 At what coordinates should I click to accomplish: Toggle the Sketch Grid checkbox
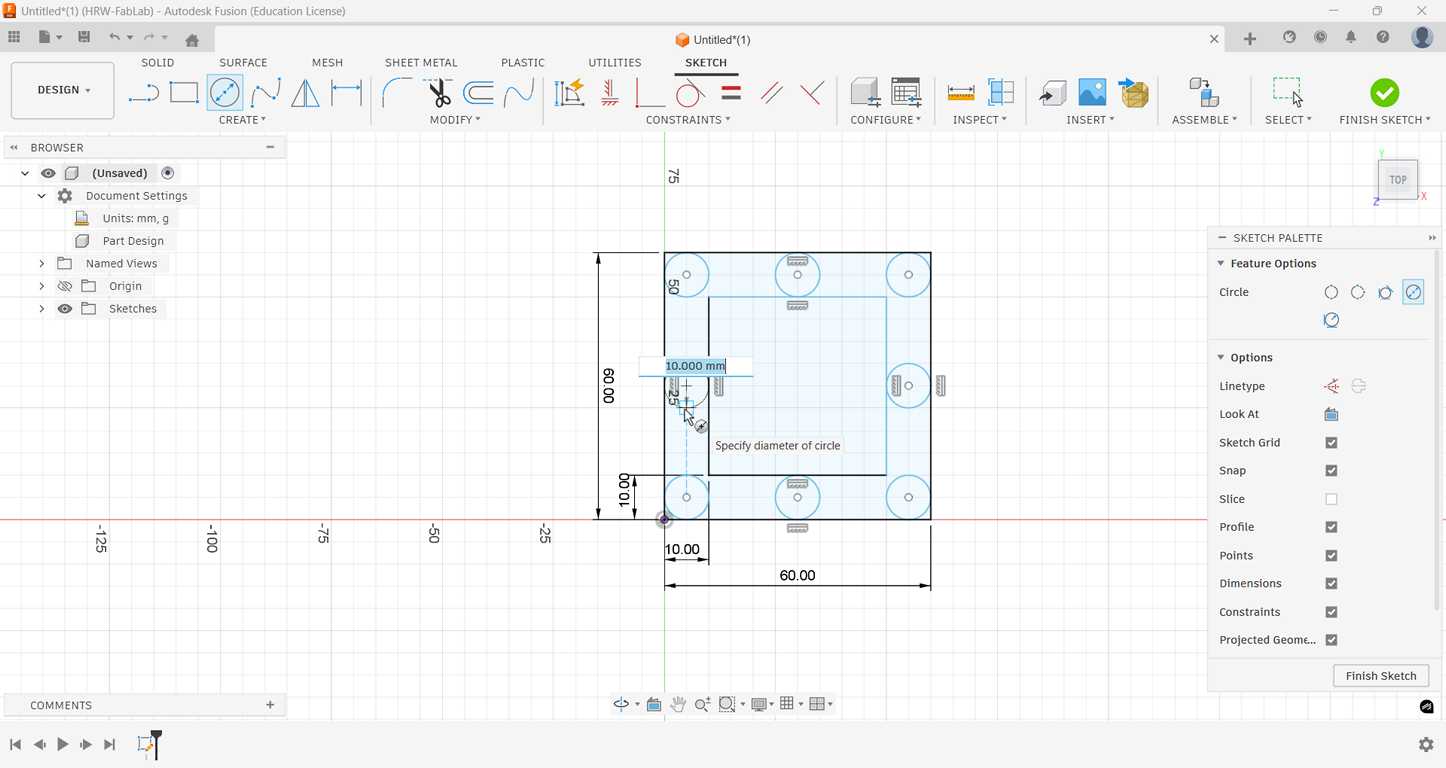1331,442
